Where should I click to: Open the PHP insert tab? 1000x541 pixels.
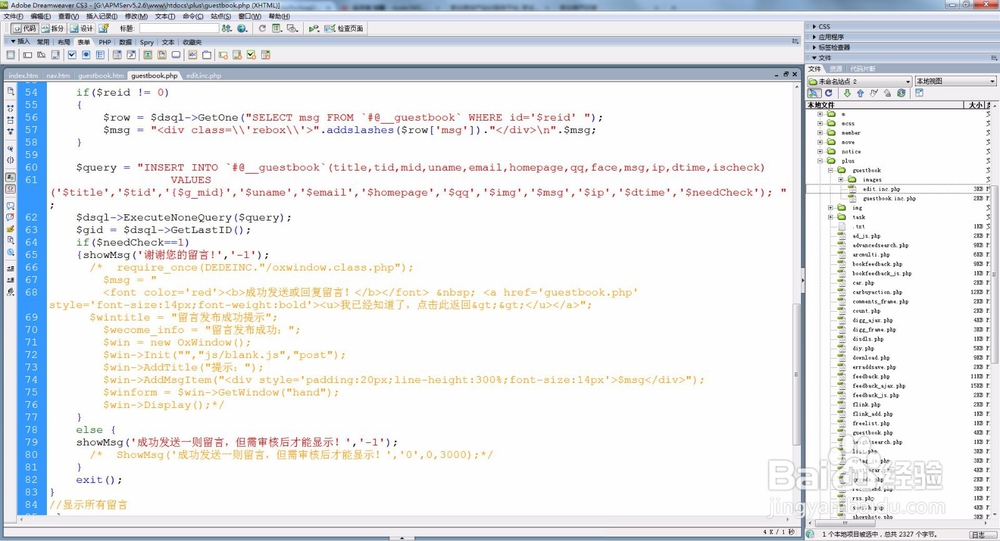coord(105,42)
